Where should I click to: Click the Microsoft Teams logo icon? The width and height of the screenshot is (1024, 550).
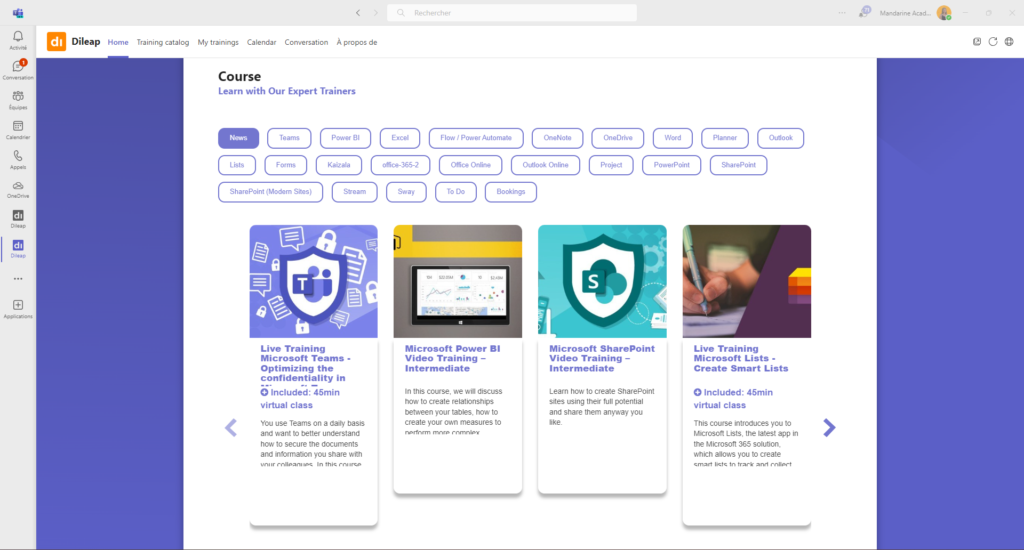click(x=18, y=13)
